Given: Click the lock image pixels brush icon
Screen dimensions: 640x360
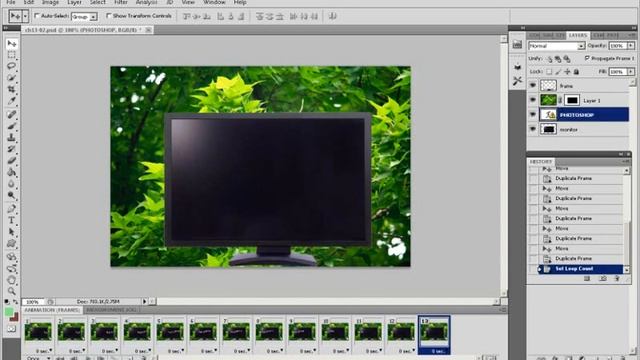Looking at the screenshot, I should click(x=558, y=72).
